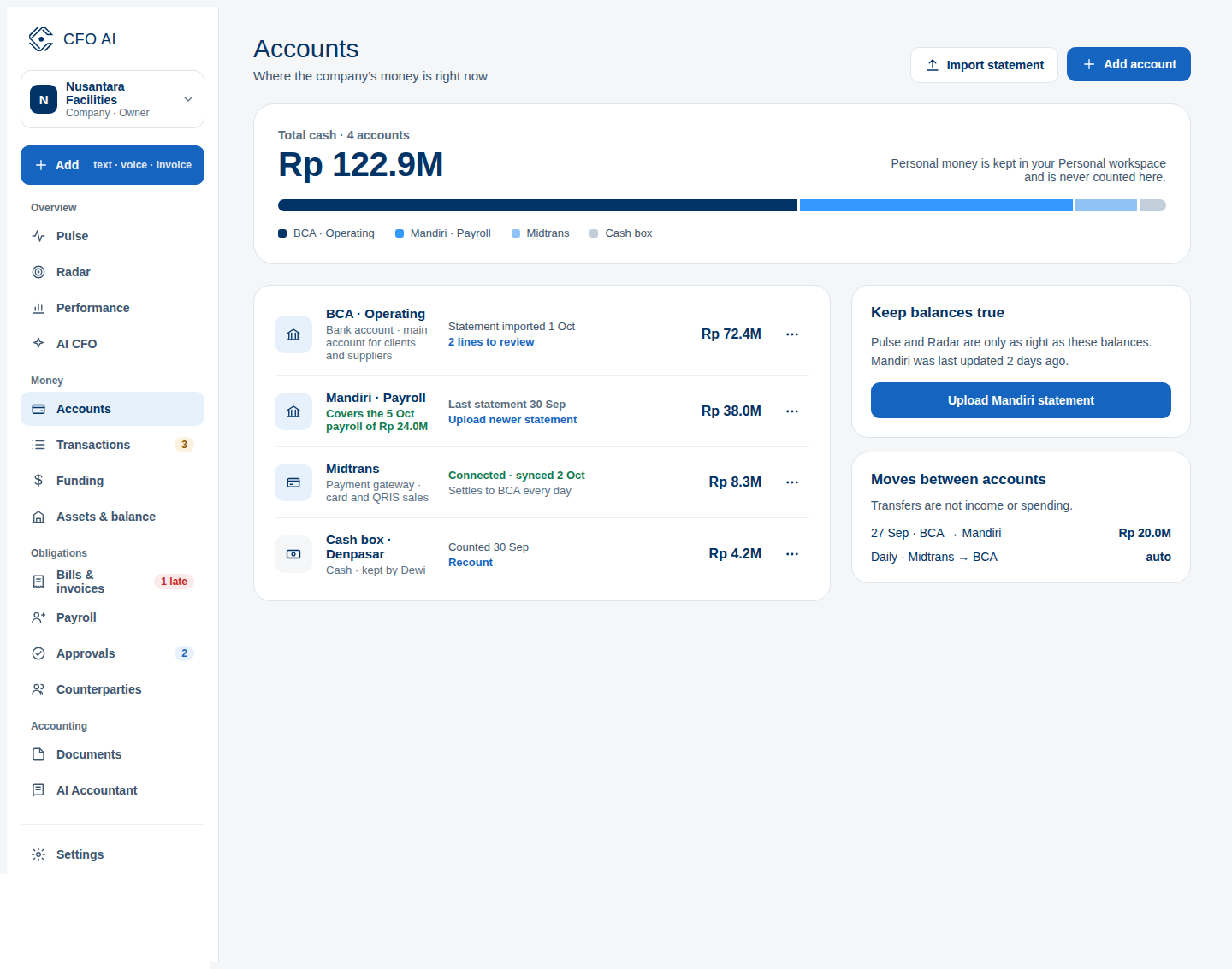Expand the Nusantara Facilities workspace switcher
This screenshot has height=969, width=1232.
coord(112,99)
